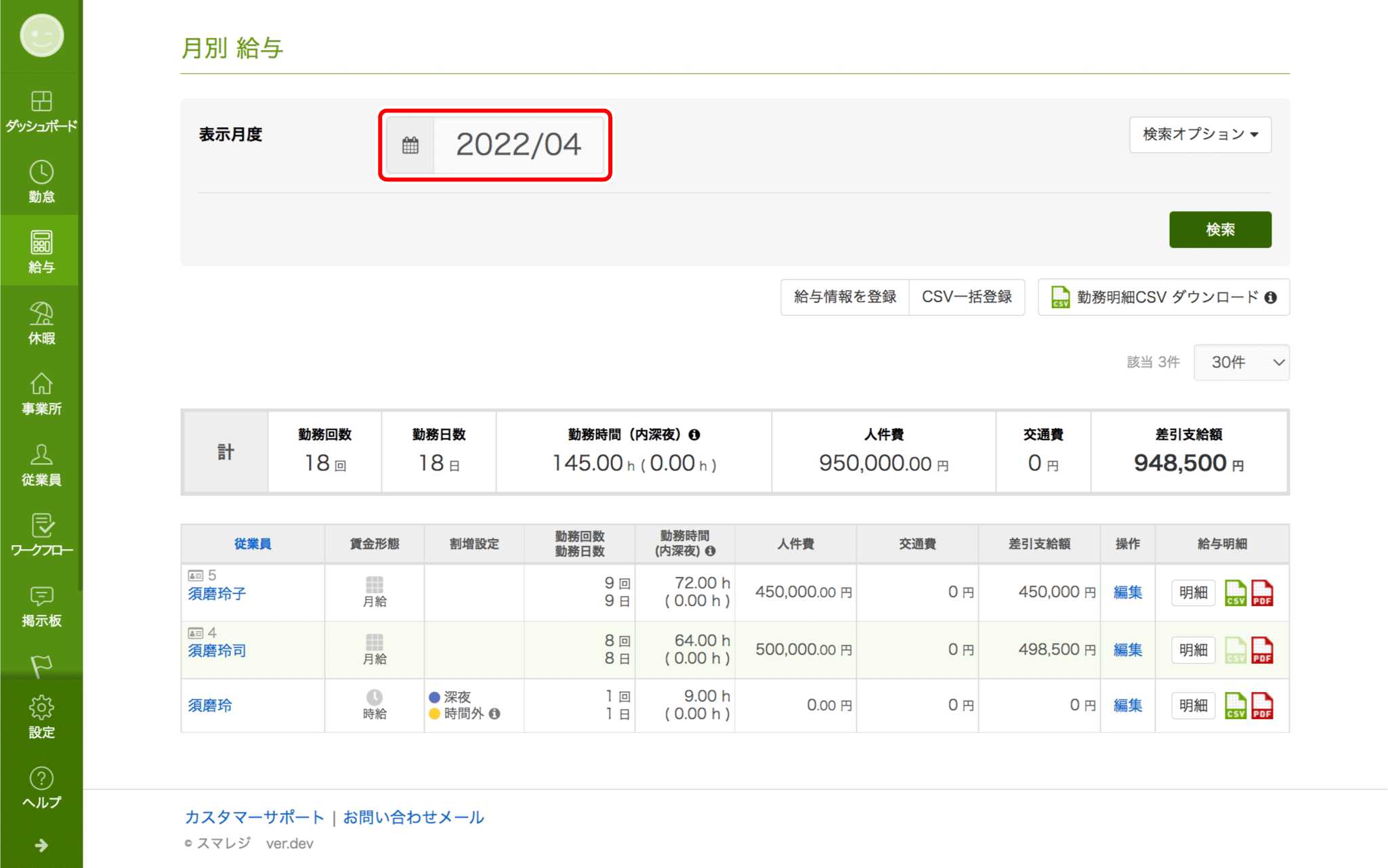The height and width of the screenshot is (868, 1388).
Task: Open the 従業員 sidebar item
Action: pos(41,464)
